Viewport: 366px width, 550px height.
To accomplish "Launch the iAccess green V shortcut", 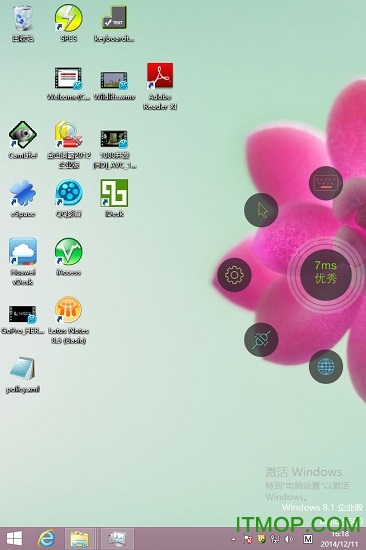I will tap(68, 257).
